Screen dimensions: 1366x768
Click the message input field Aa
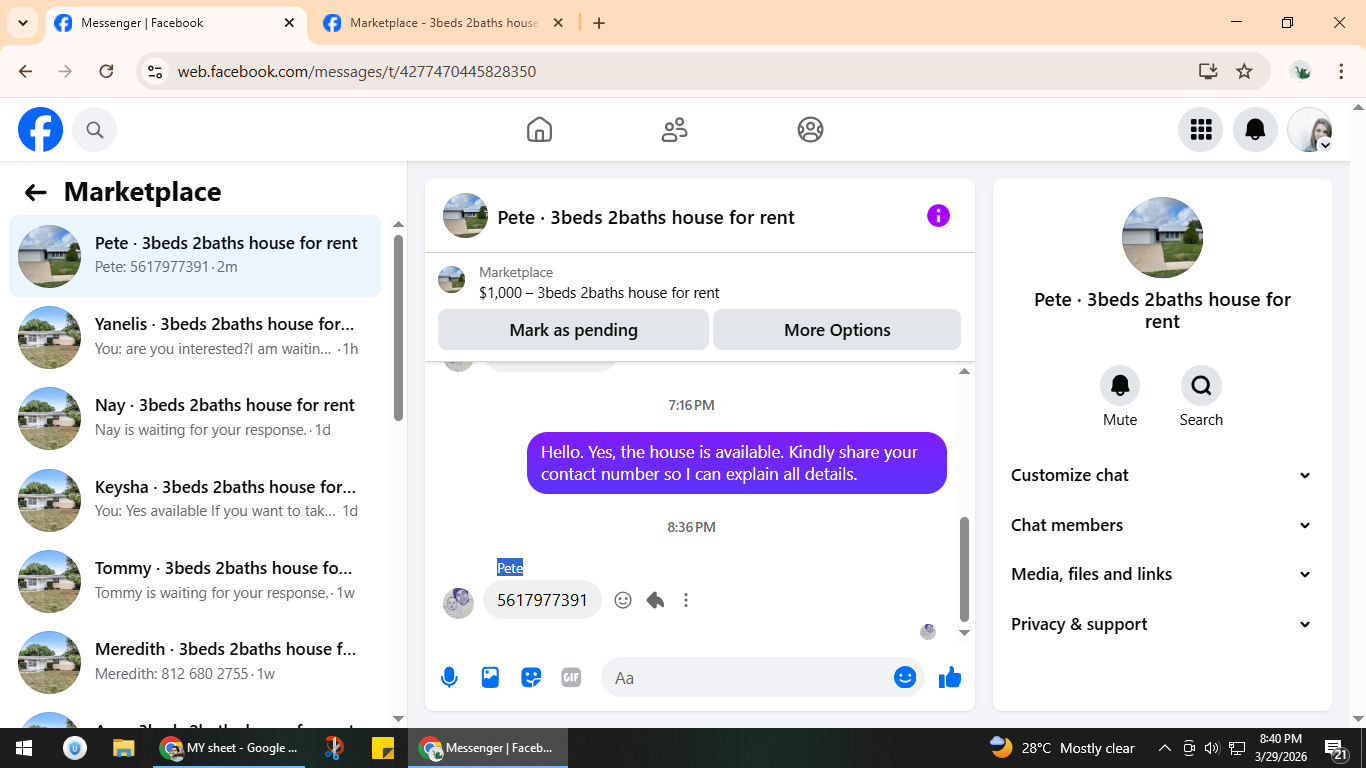pos(745,678)
